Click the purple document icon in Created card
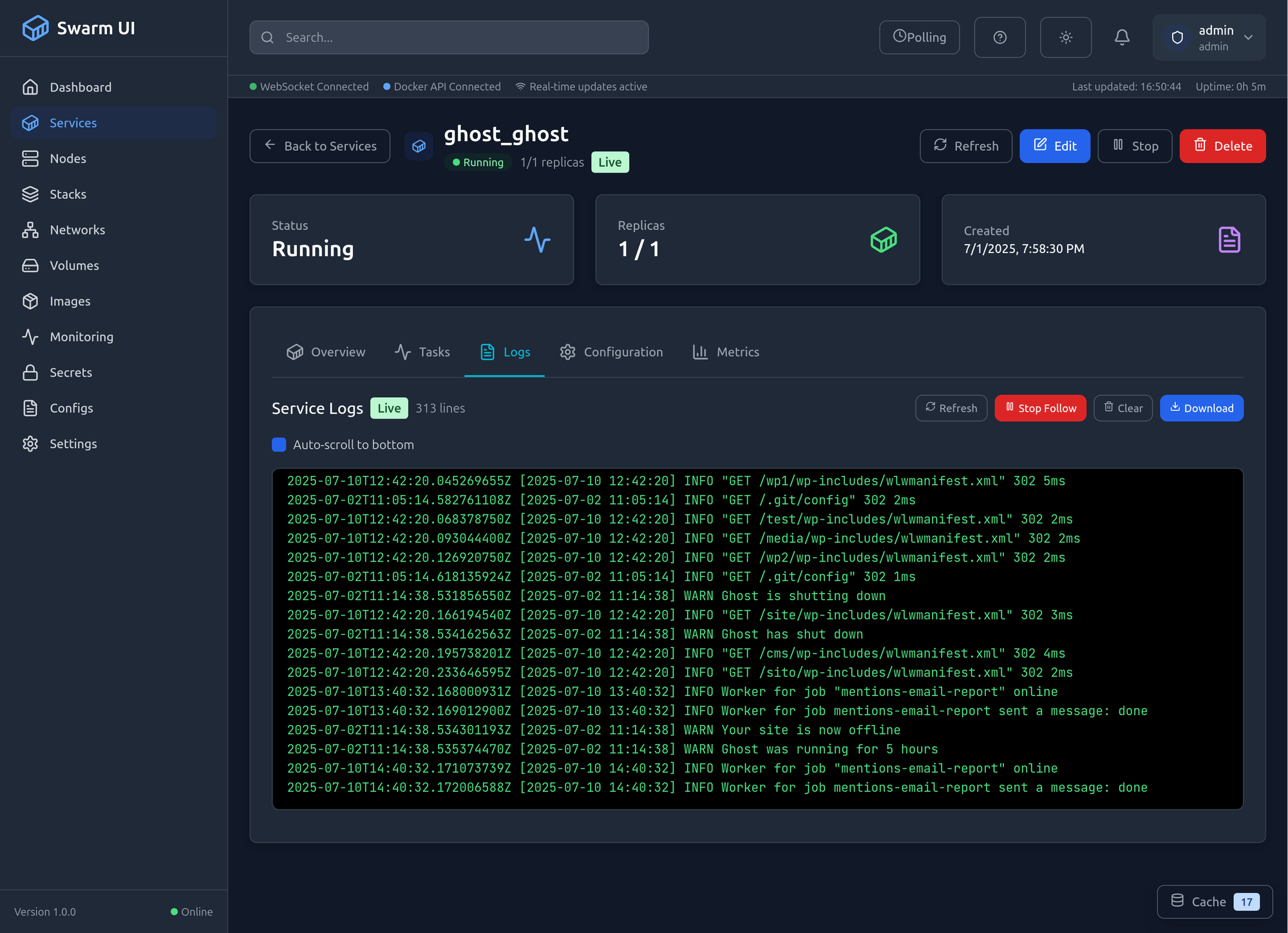1288x933 pixels. [x=1229, y=240]
